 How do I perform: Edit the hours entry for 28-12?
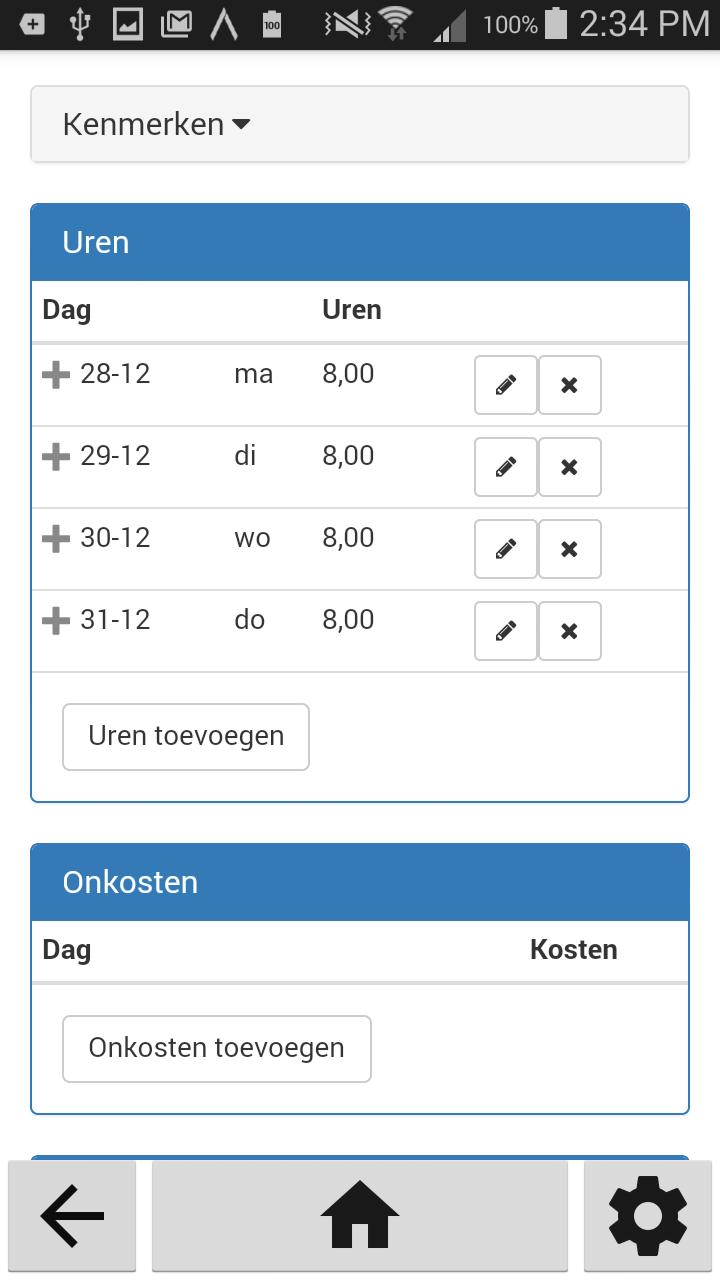tap(505, 385)
